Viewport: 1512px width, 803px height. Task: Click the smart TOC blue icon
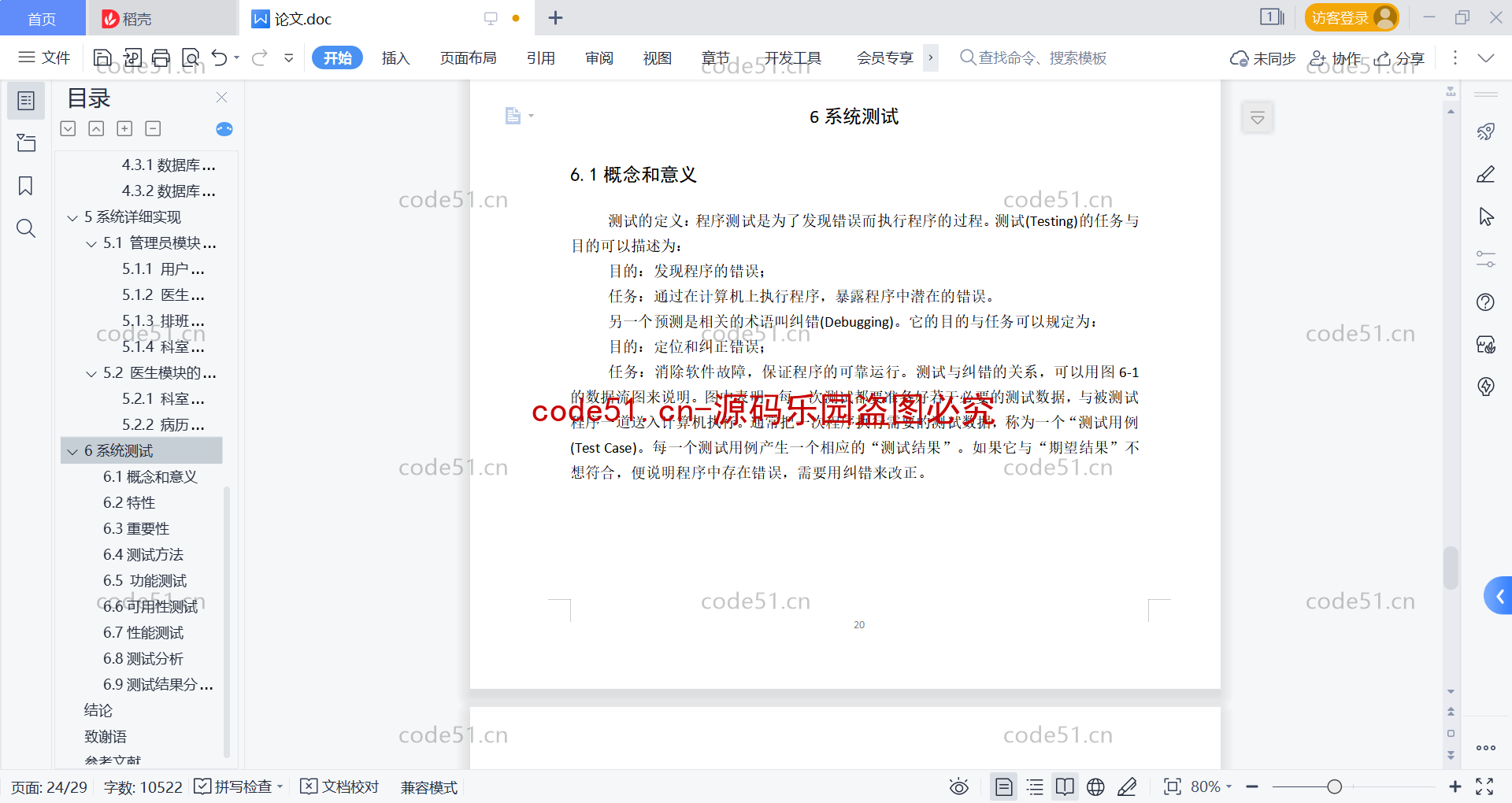tap(224, 129)
